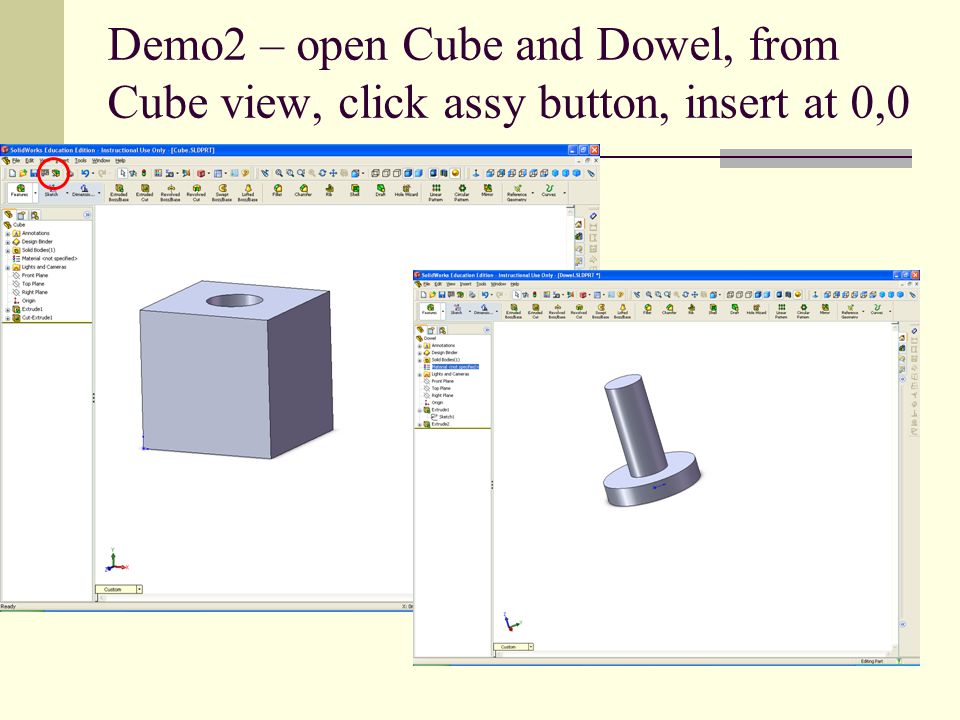Open Hole Wizard in Cube window
The height and width of the screenshot is (720, 960).
[406, 190]
